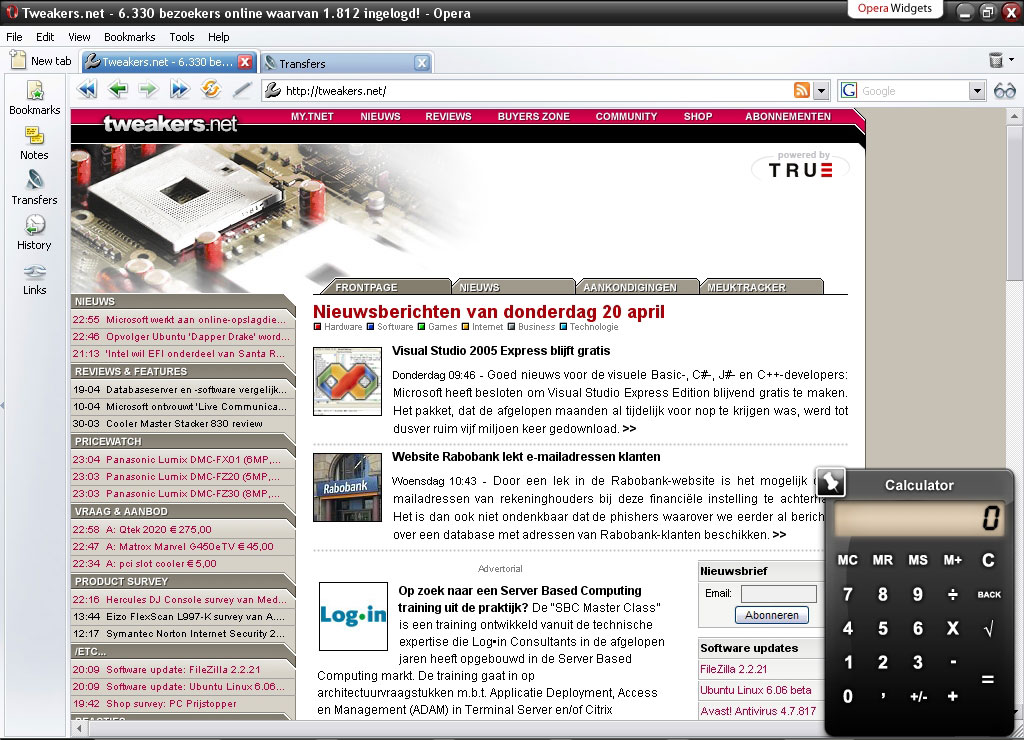The height and width of the screenshot is (740, 1024).
Task: Click the Google search input field
Action: pos(912,91)
